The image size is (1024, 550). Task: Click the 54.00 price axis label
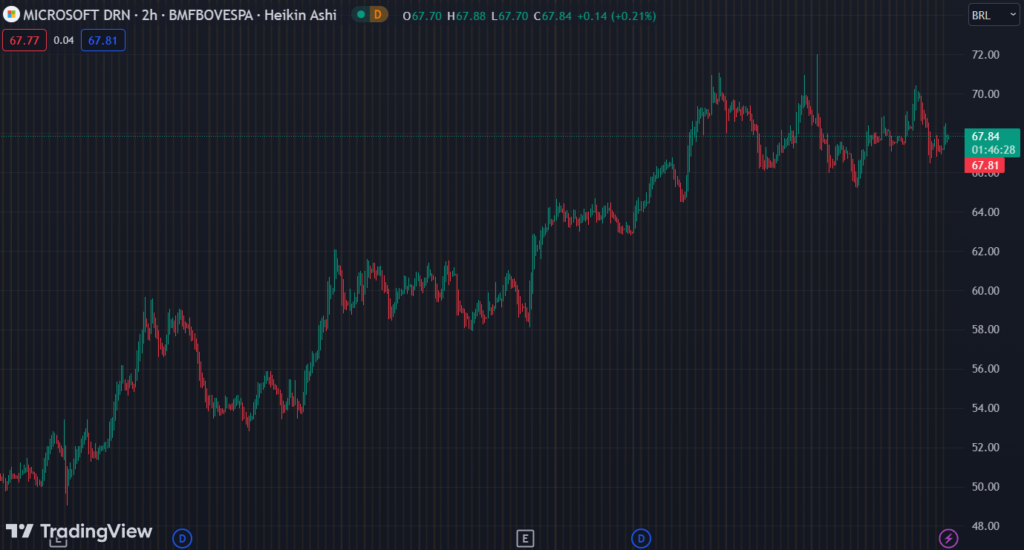click(985, 408)
